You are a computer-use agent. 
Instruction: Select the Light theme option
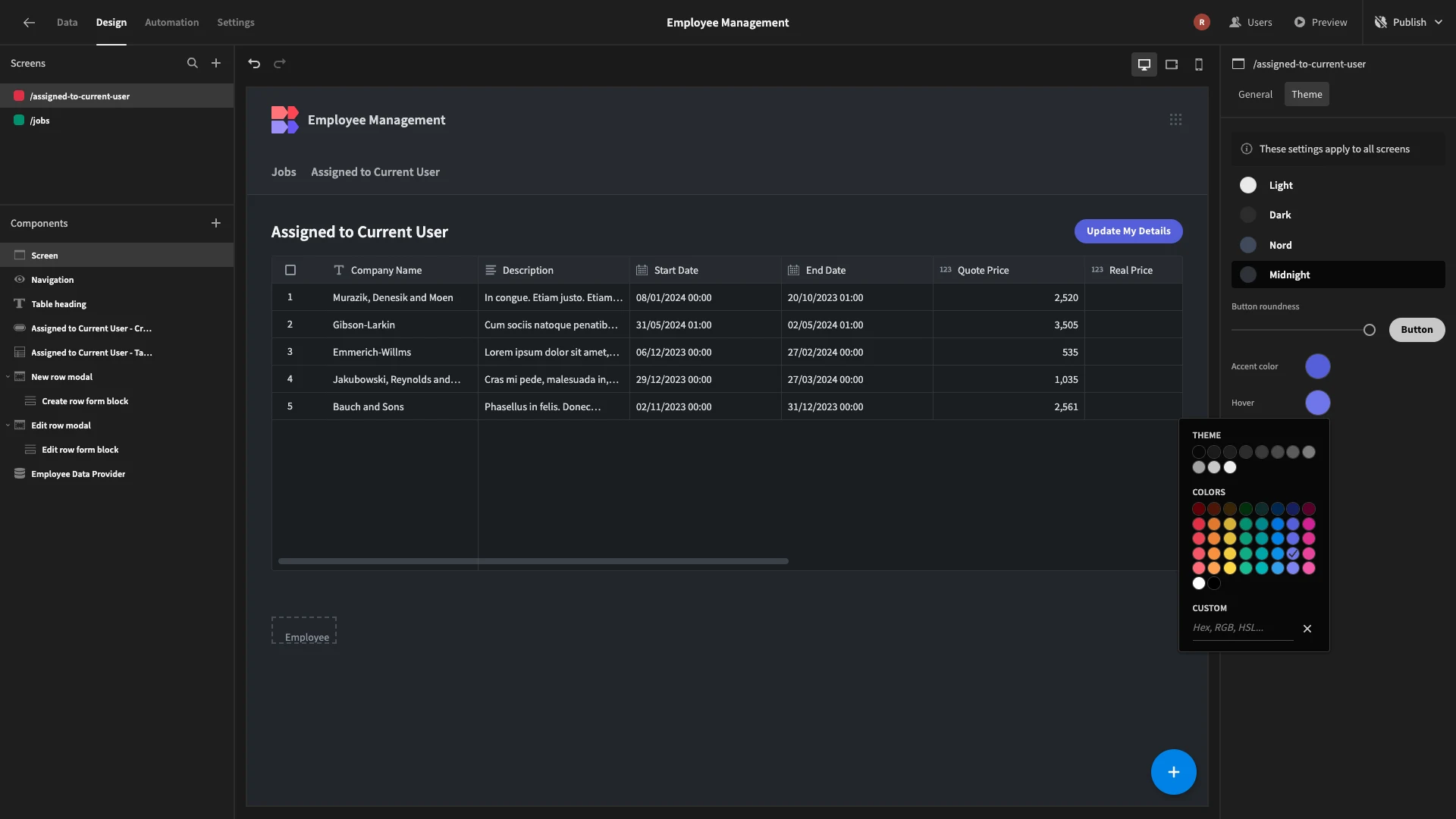(x=1338, y=185)
